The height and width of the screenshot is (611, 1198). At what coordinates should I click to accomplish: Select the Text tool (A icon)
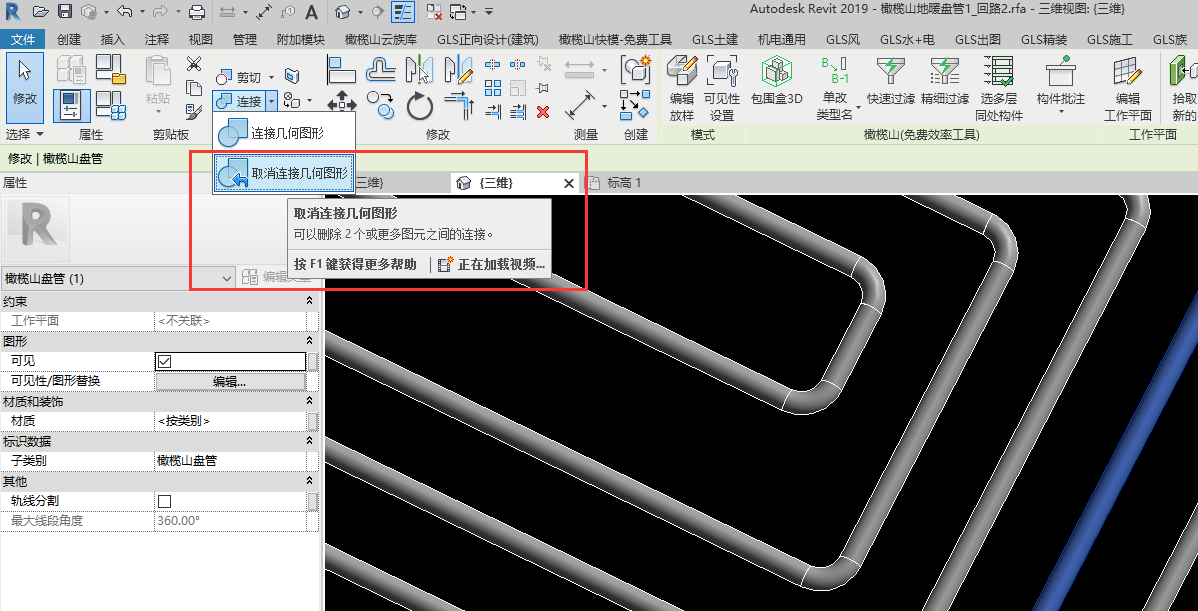click(x=312, y=11)
